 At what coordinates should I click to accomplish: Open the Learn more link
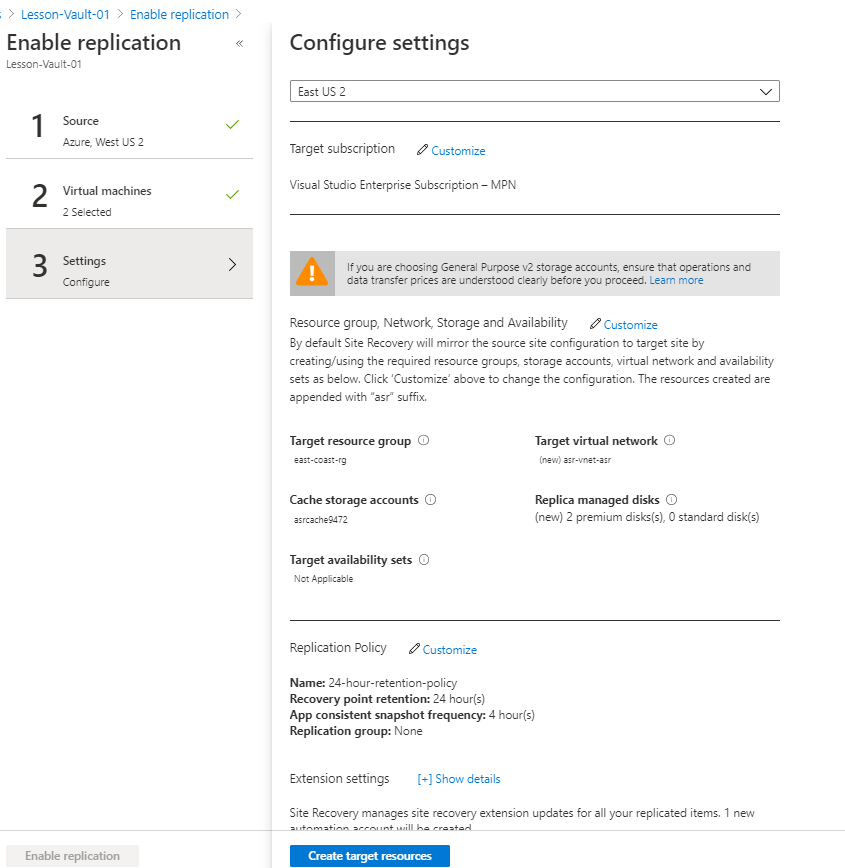point(676,281)
